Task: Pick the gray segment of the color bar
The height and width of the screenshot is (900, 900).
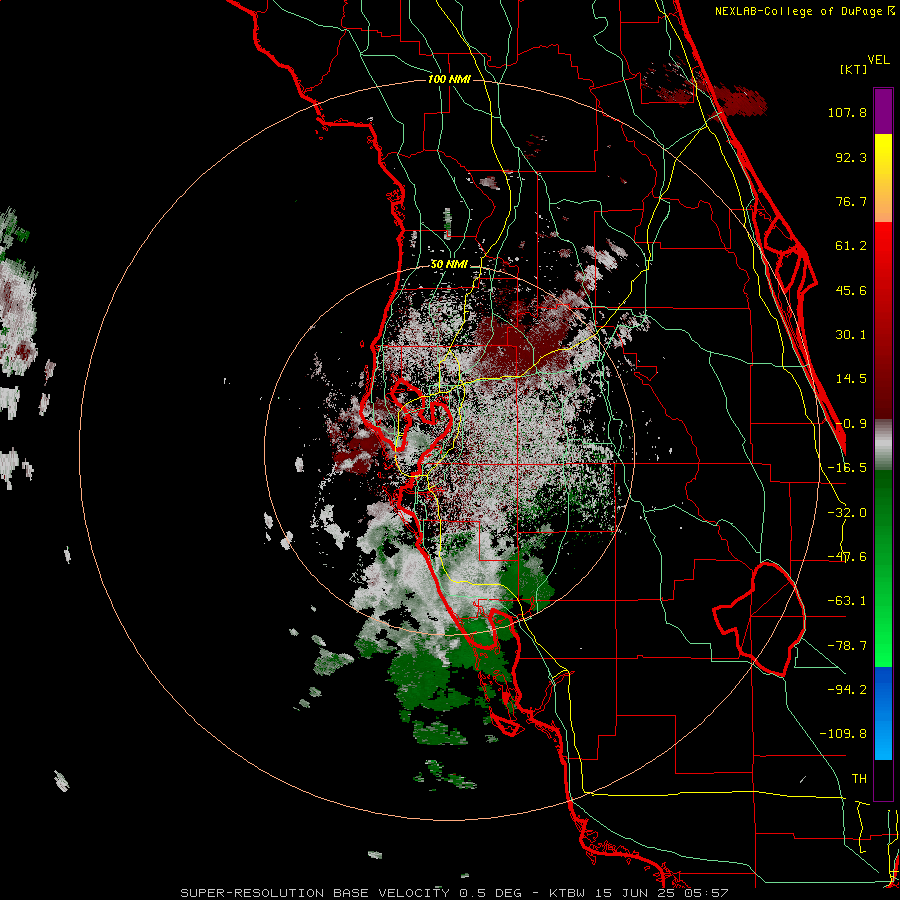Action: [x=883, y=445]
